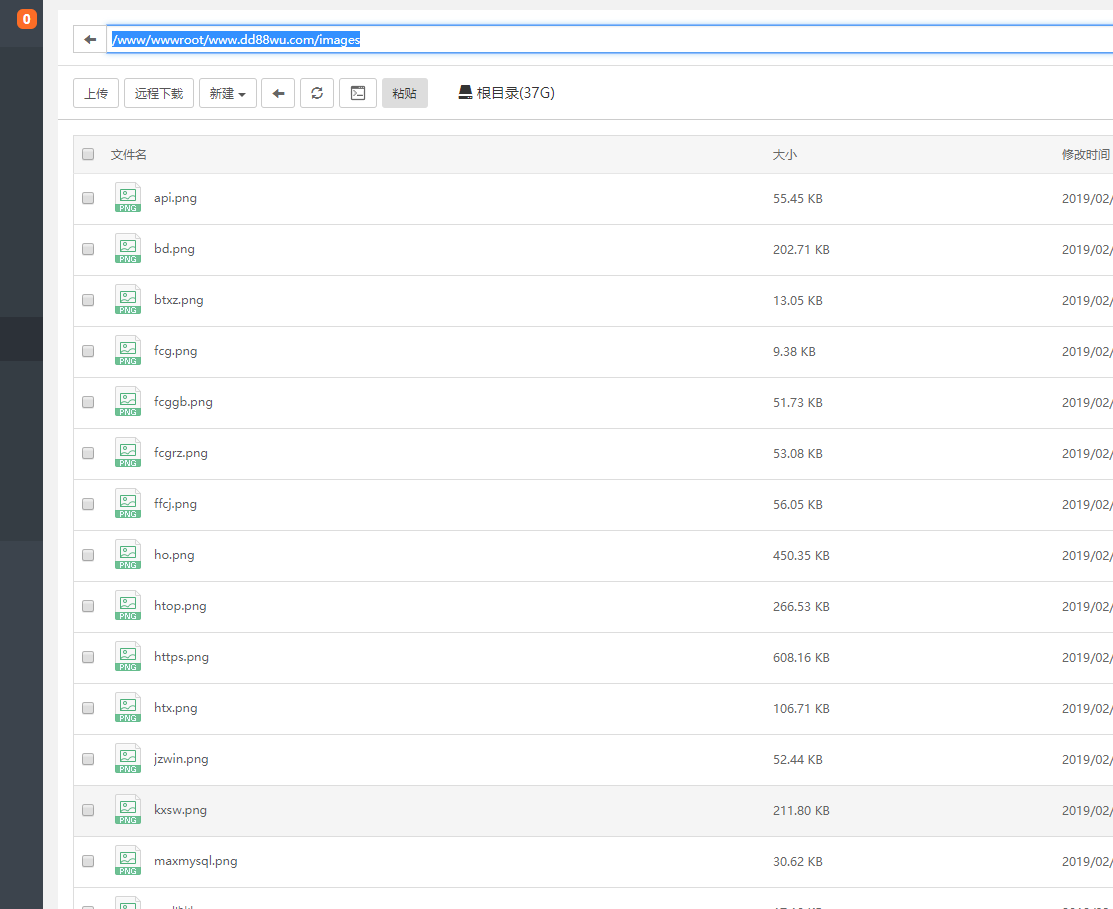Check the box for jzwin.png
This screenshot has height=909, width=1113.
point(88,759)
